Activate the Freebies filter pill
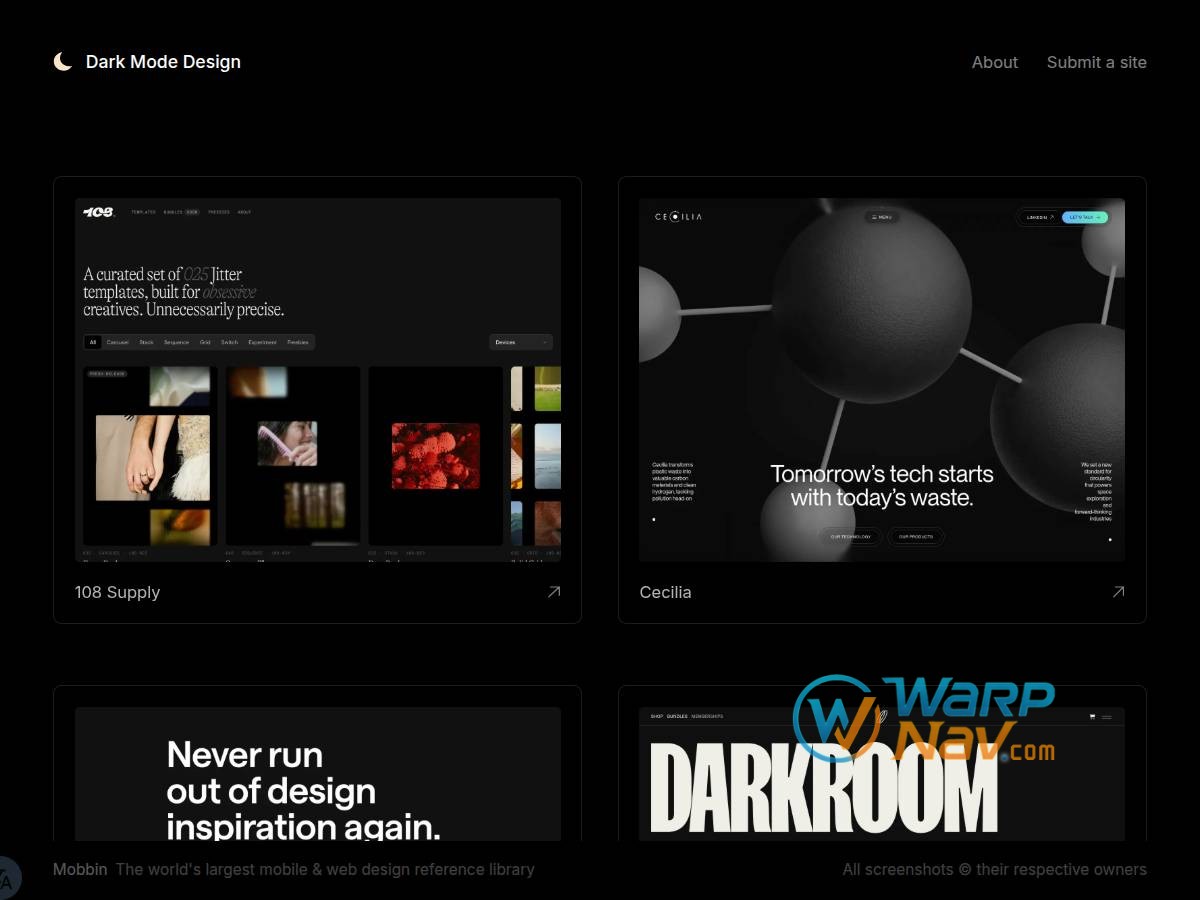1200x900 pixels. click(297, 341)
